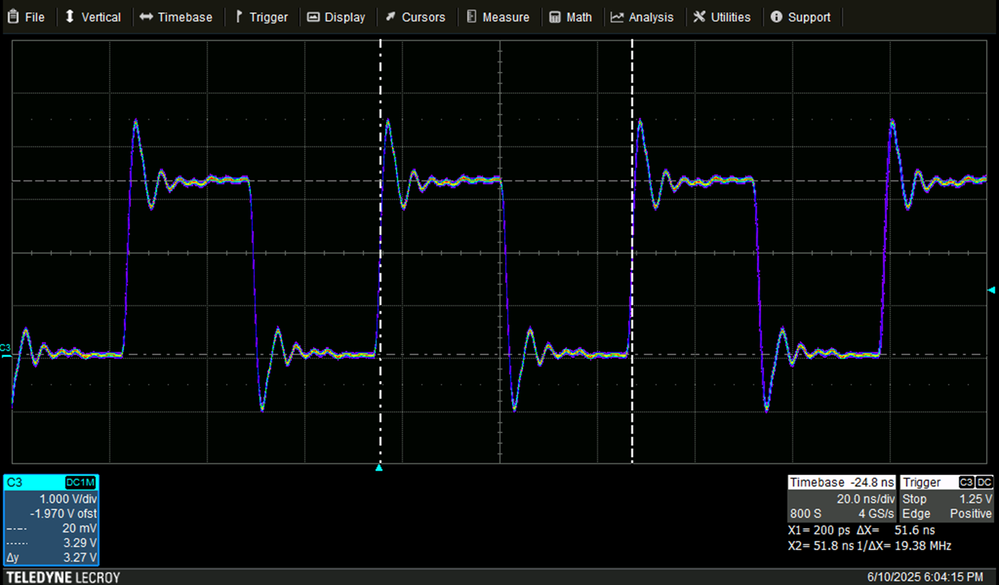Image resolution: width=999 pixels, height=585 pixels.
Task: Click the DC1M coupling label in C3 box
Action: [80, 482]
